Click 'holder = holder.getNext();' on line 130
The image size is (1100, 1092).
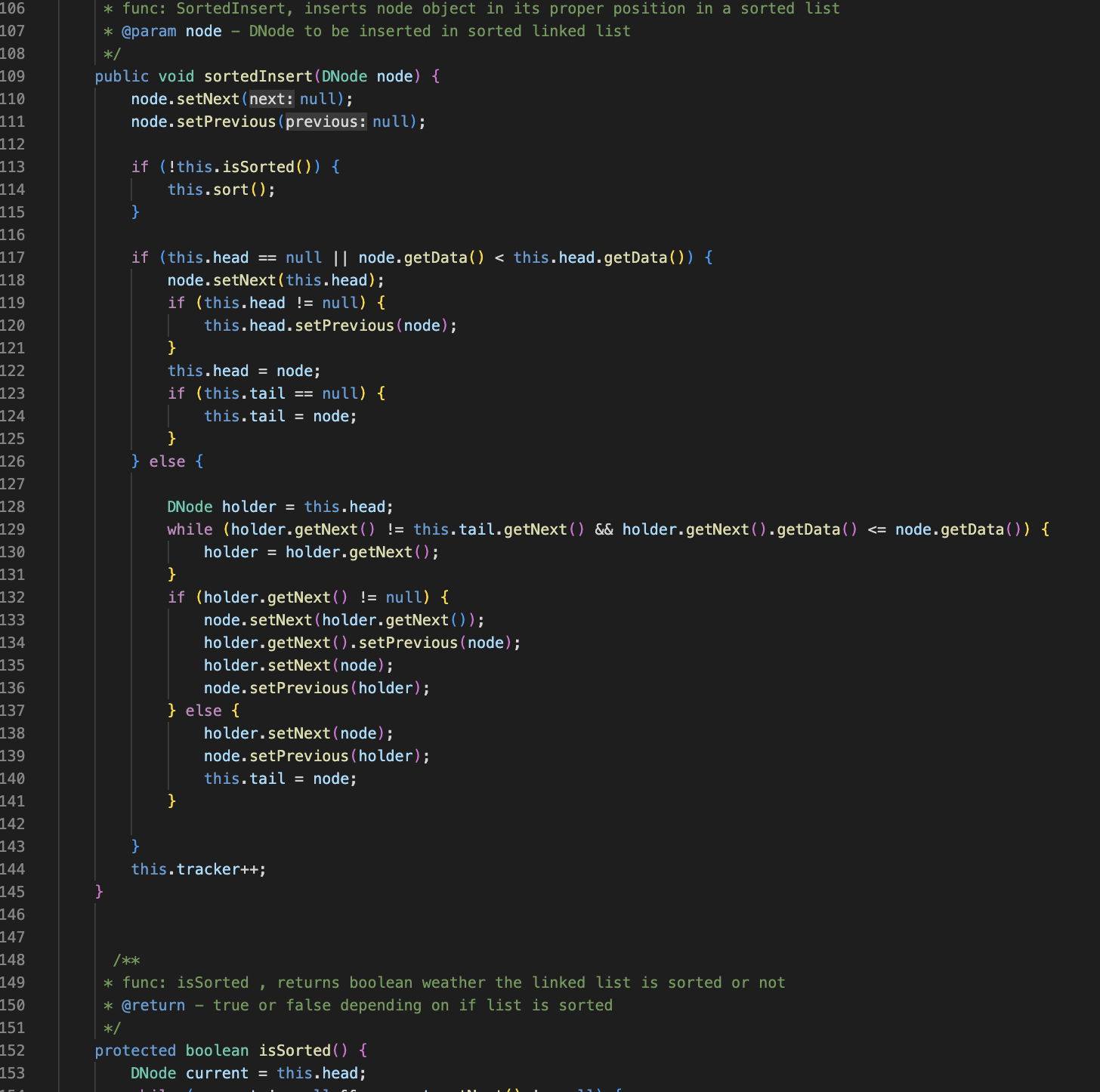[x=322, y=552]
